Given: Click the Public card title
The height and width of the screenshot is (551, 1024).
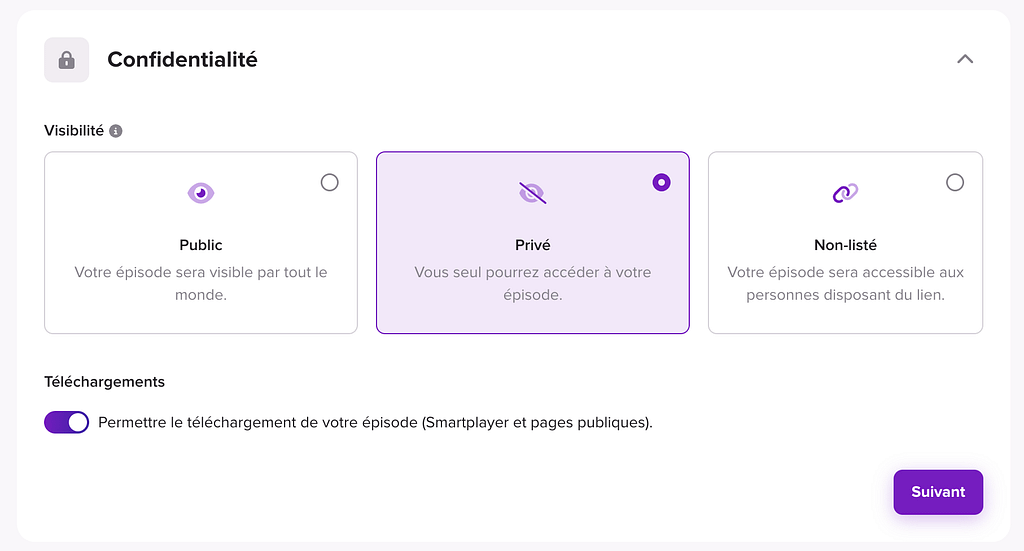Looking at the screenshot, I should [x=200, y=245].
